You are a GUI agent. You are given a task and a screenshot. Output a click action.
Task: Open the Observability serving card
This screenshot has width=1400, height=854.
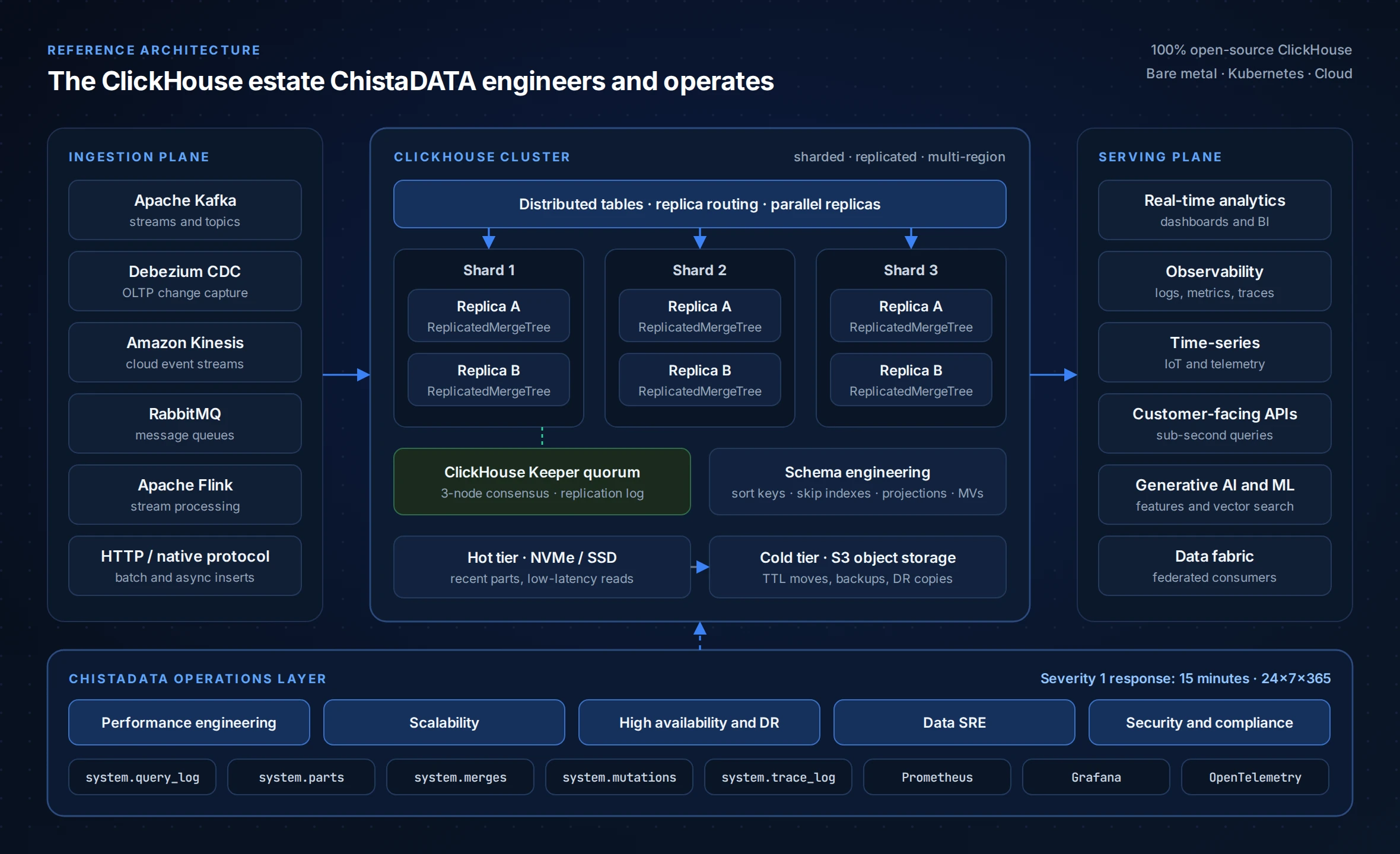coord(1215,281)
